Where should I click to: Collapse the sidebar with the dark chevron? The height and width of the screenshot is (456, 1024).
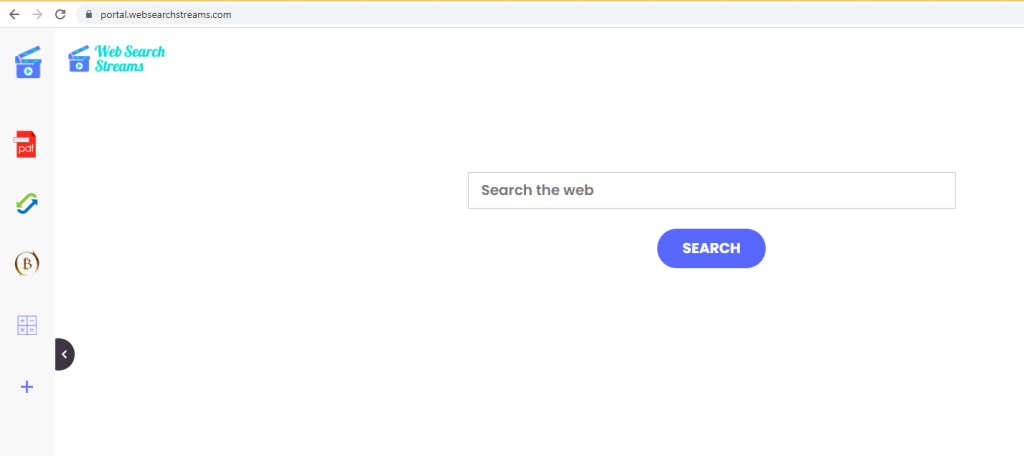(x=64, y=354)
